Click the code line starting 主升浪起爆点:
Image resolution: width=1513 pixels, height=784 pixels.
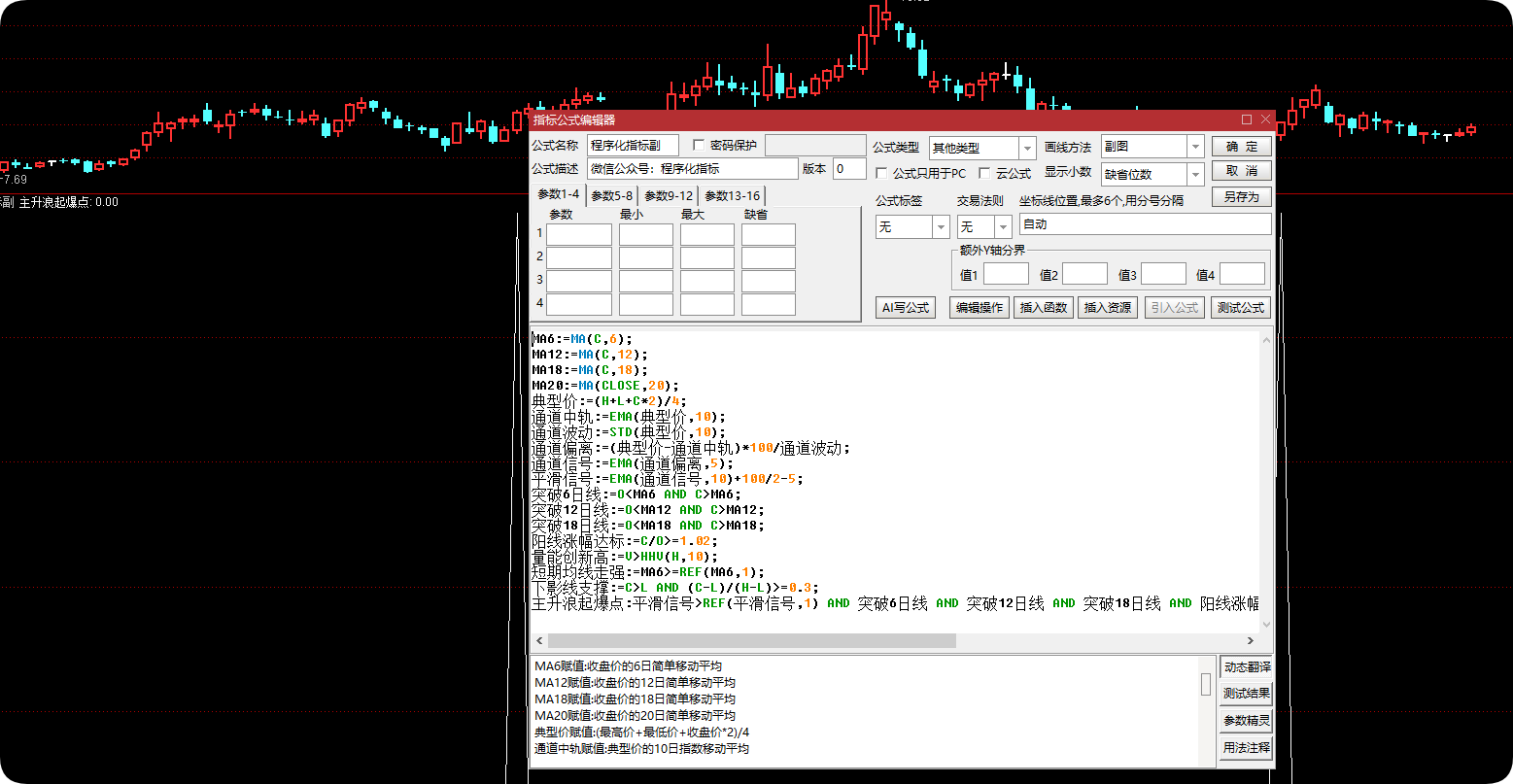(x=895, y=603)
